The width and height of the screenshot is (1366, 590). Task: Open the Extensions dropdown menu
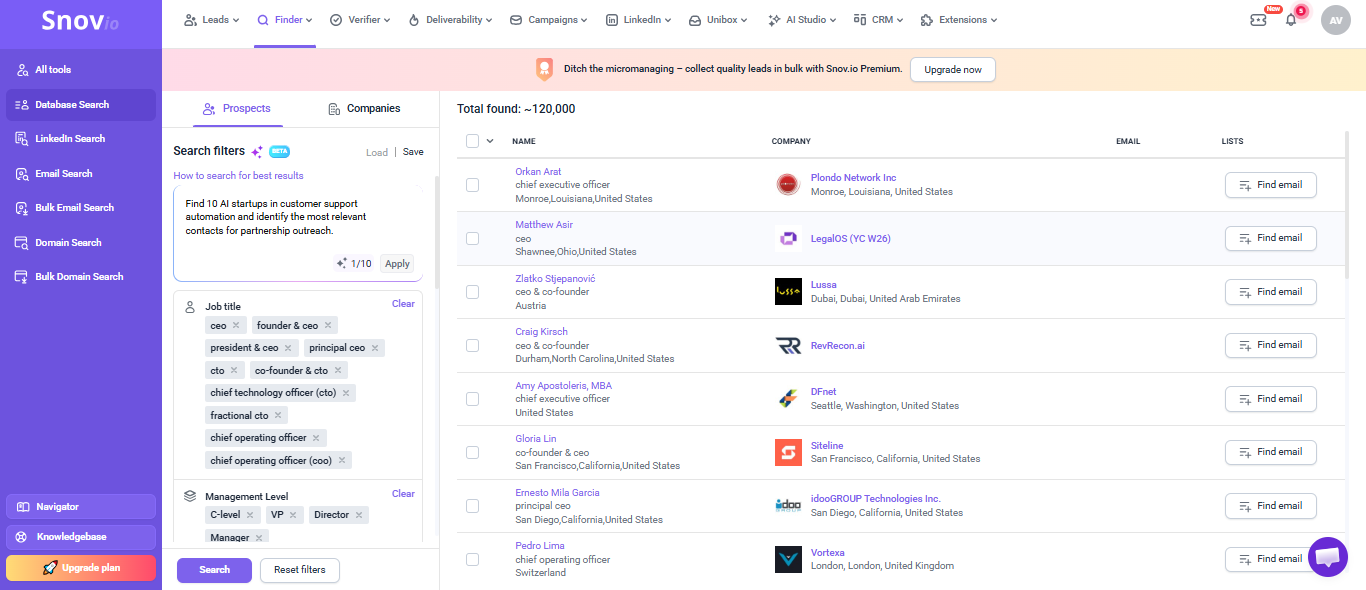click(958, 20)
